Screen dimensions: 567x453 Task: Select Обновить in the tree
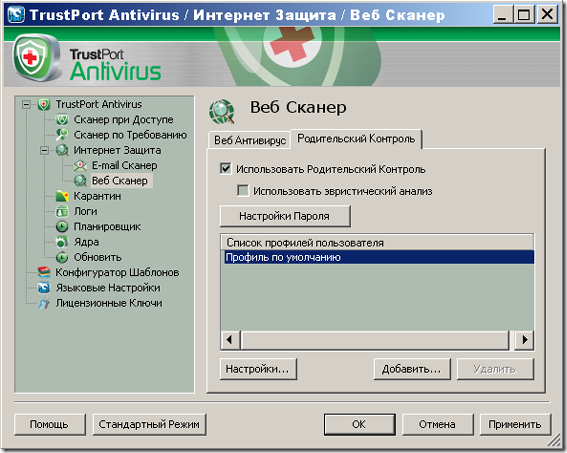coord(98,257)
